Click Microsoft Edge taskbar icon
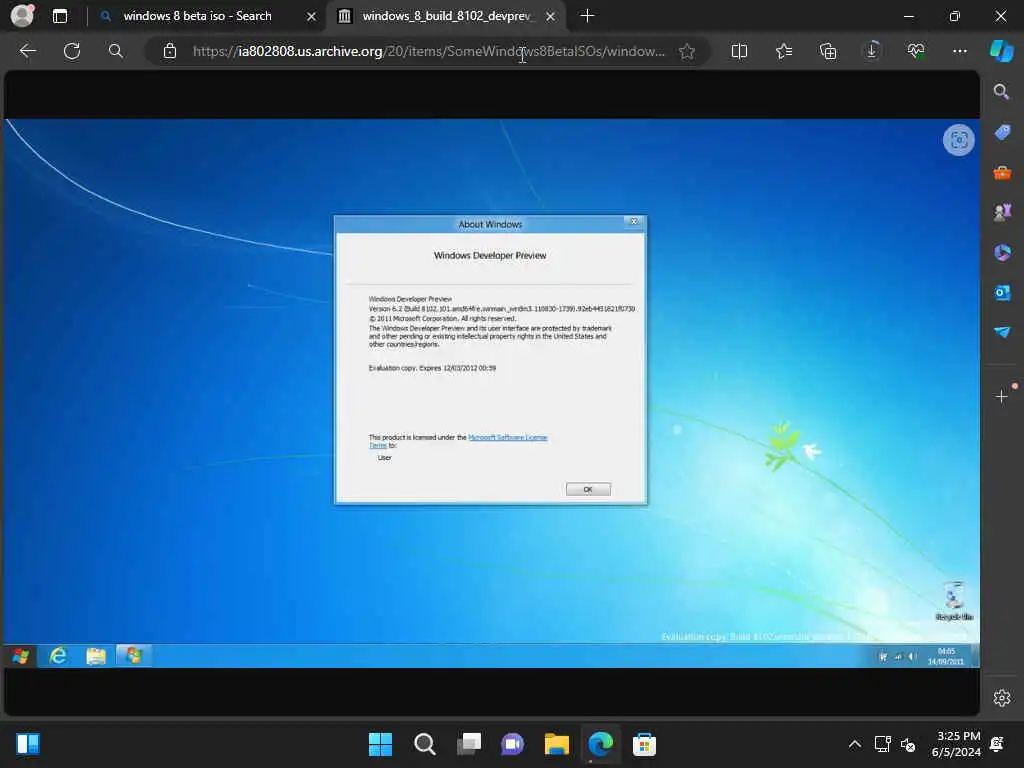Image resolution: width=1024 pixels, height=768 pixels. 600,744
